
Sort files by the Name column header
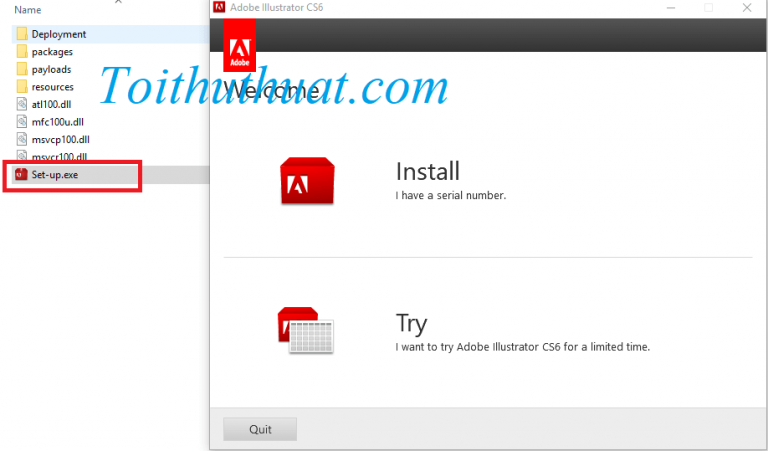tap(28, 10)
